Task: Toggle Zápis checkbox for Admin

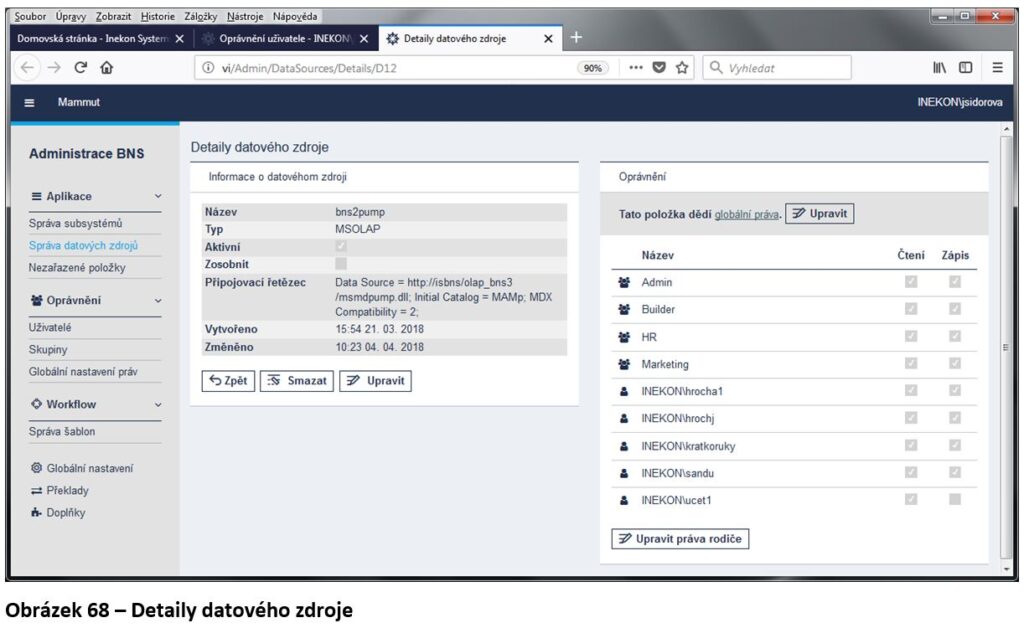Action: click(x=955, y=281)
